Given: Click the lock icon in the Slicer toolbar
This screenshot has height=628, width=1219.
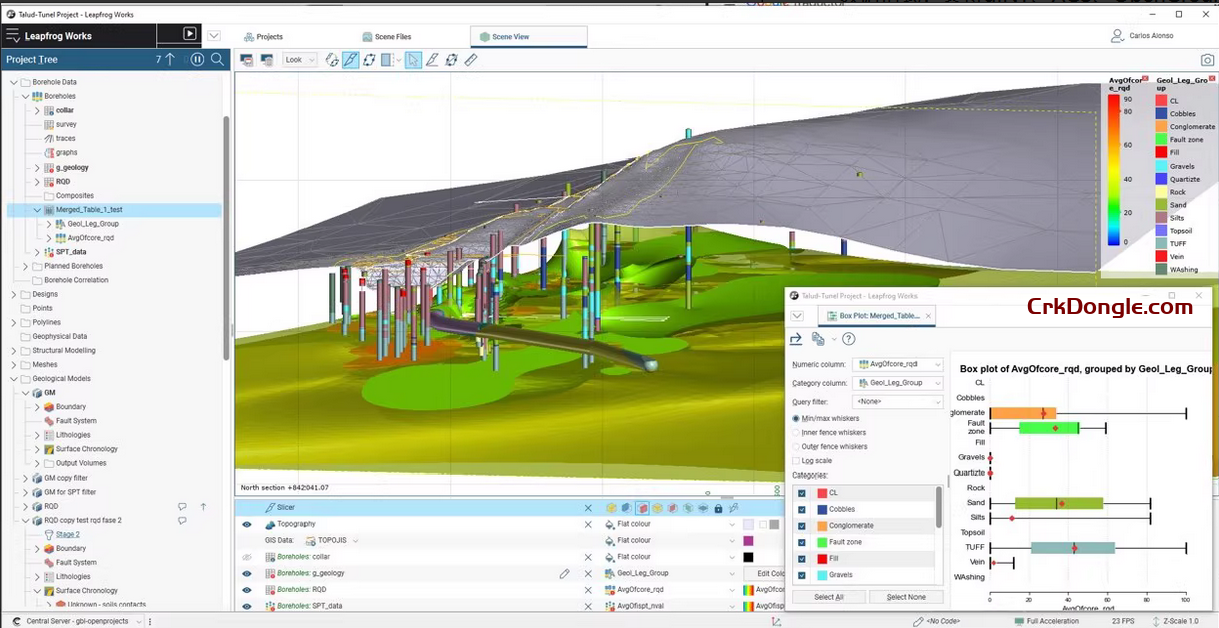Looking at the screenshot, I should tap(718, 508).
